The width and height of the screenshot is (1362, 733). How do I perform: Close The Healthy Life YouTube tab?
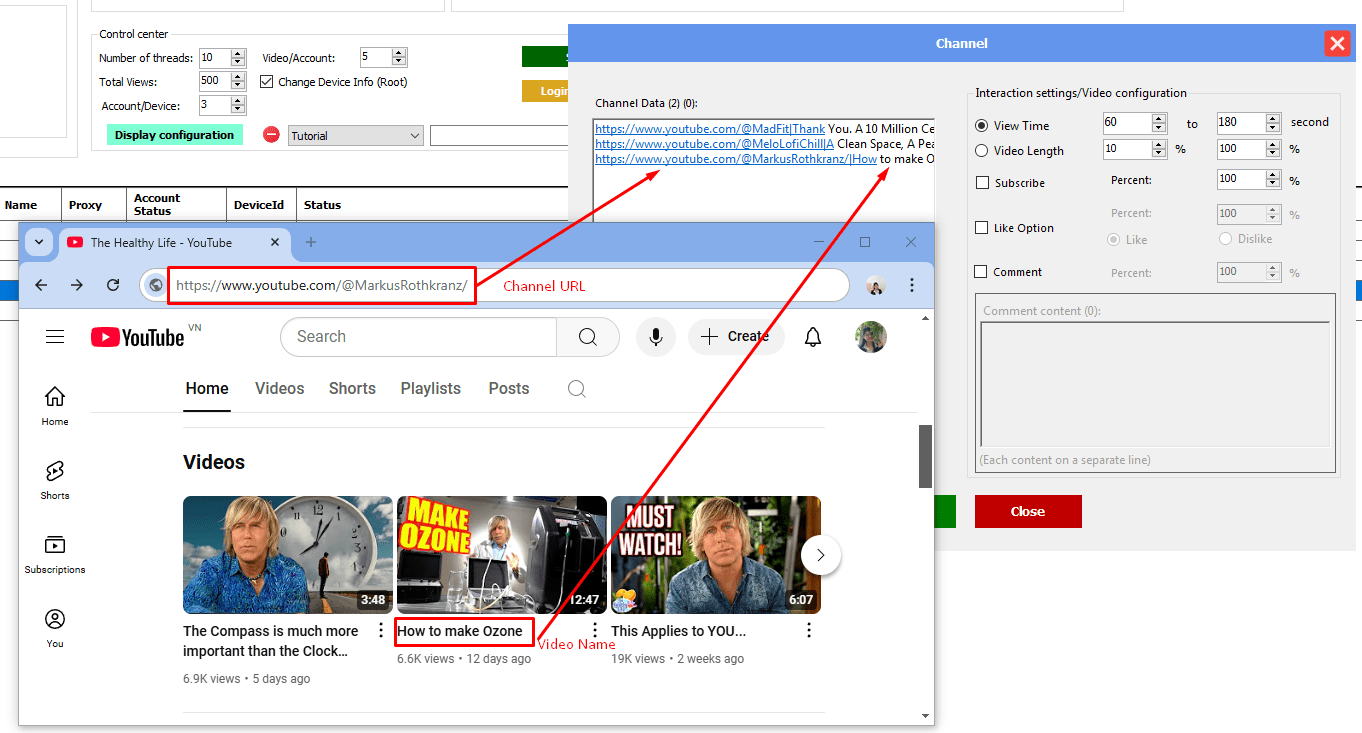(277, 242)
